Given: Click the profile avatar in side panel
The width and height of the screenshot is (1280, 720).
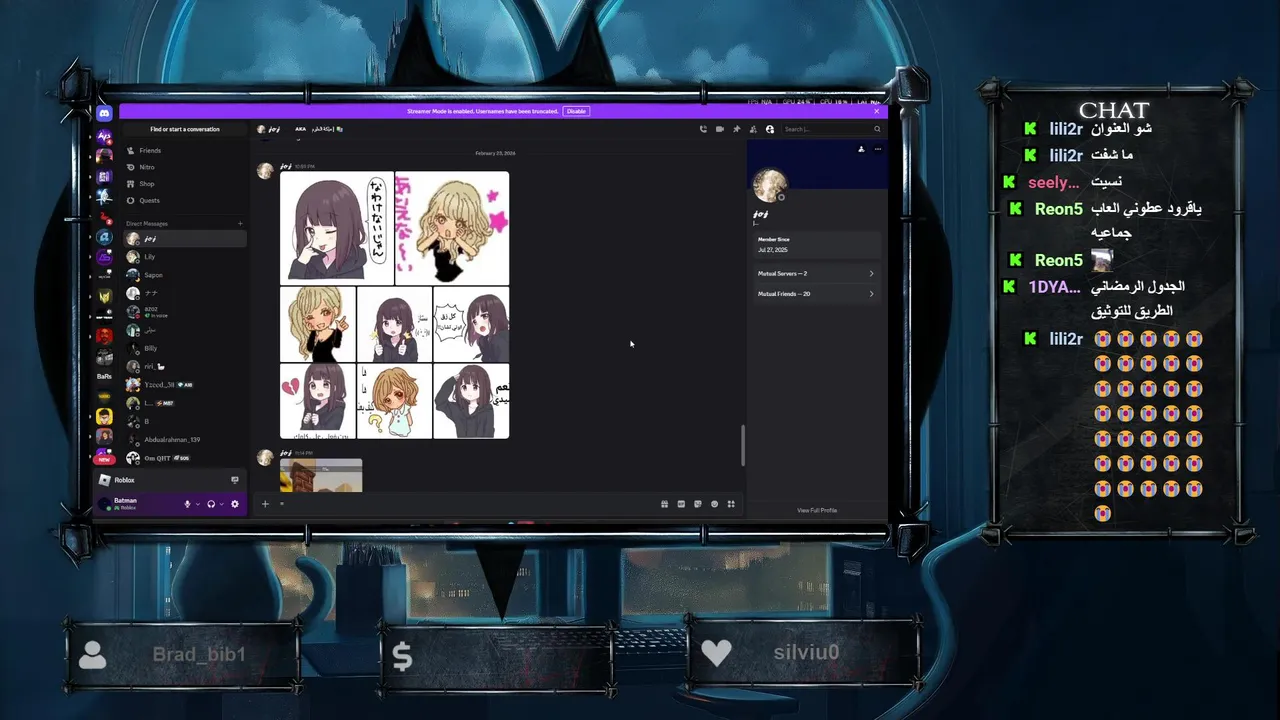Looking at the screenshot, I should point(769,185).
